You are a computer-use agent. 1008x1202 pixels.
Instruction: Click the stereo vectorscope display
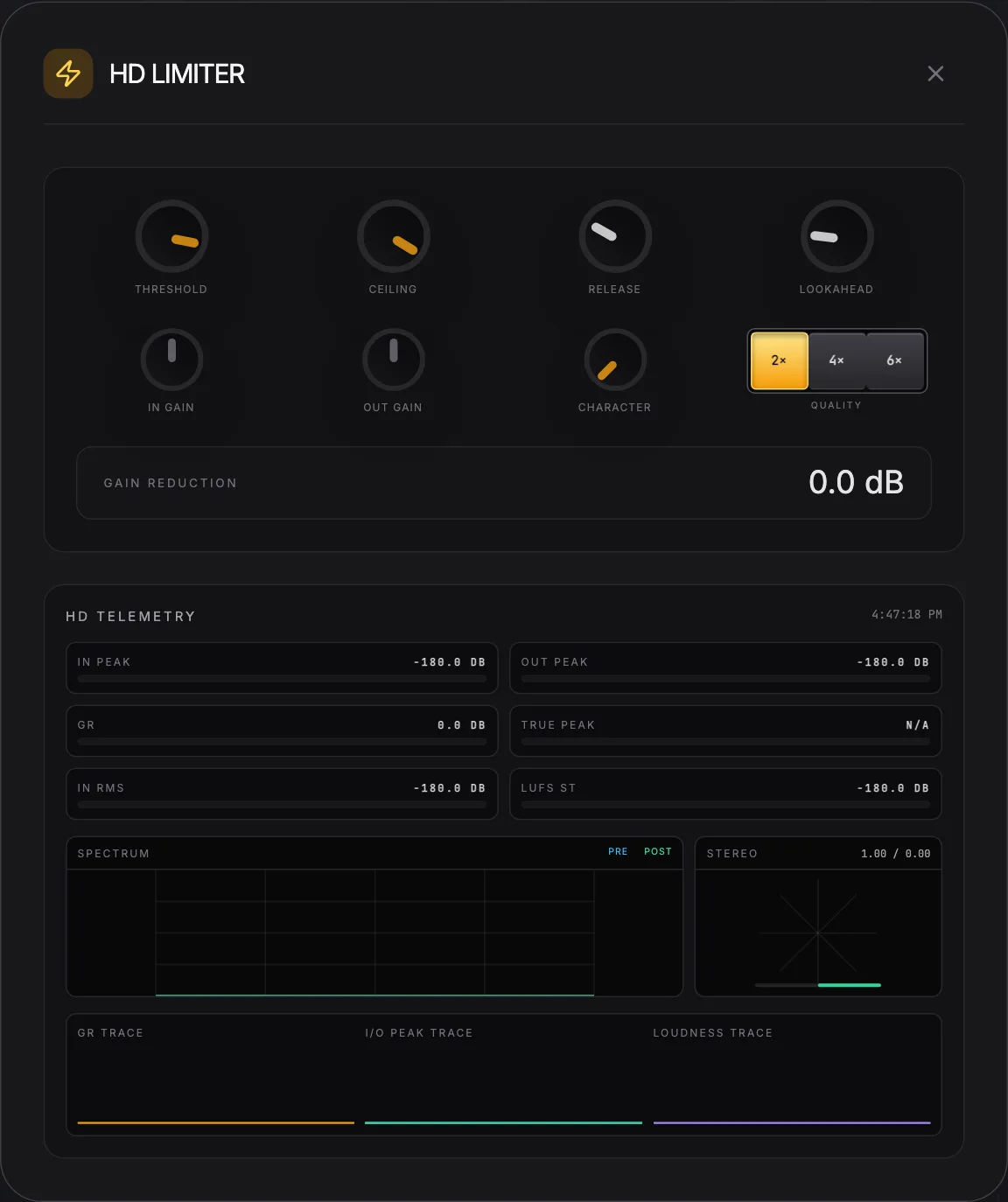818,933
